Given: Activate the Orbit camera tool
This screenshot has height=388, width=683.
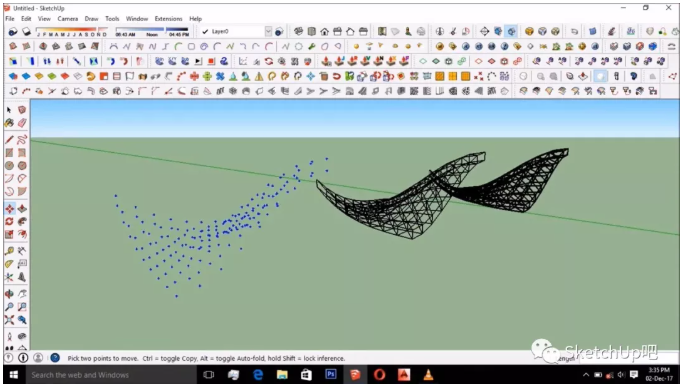Looking at the screenshot, I should click(9, 294).
